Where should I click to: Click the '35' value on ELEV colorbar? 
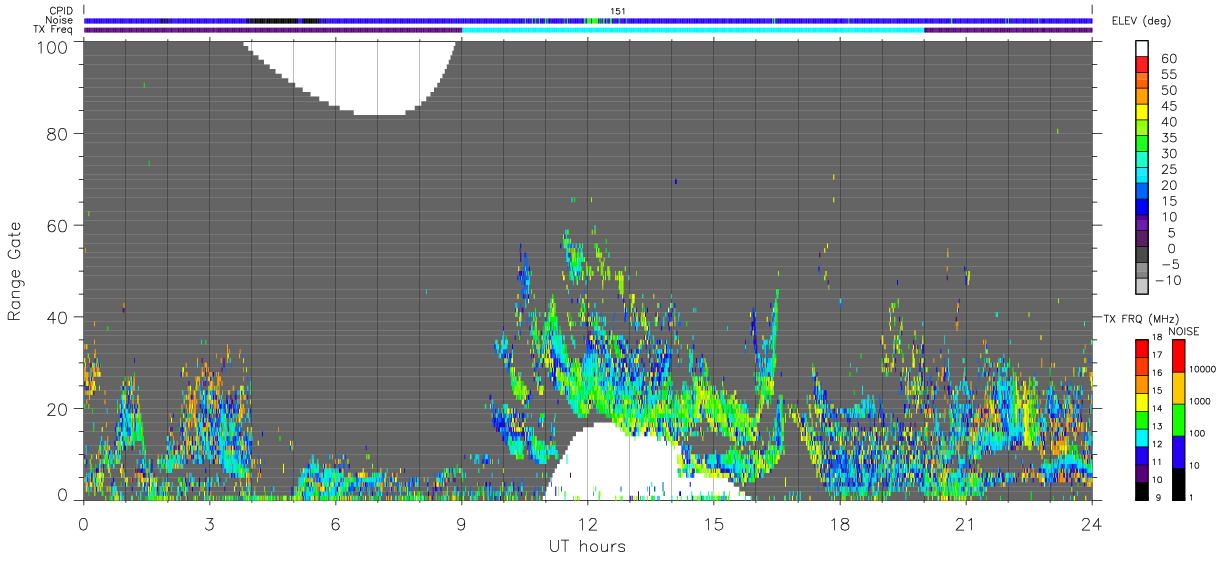(1167, 138)
